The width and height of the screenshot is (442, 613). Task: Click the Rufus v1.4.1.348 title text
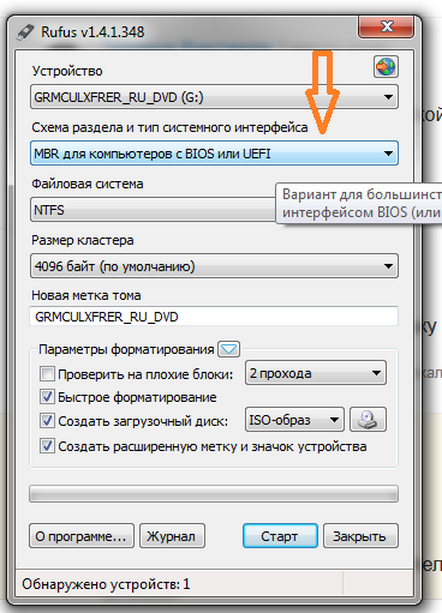(93, 32)
